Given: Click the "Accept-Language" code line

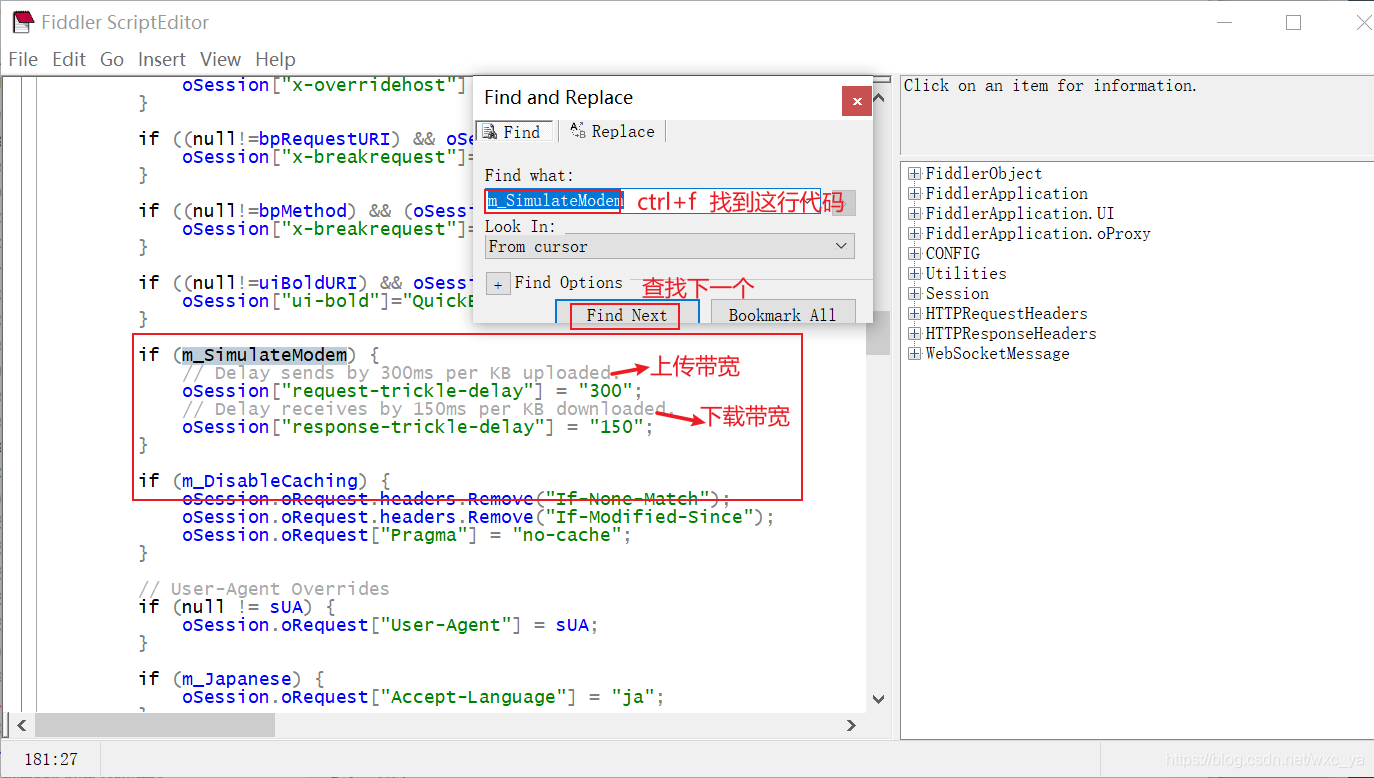Looking at the screenshot, I should (423, 697).
